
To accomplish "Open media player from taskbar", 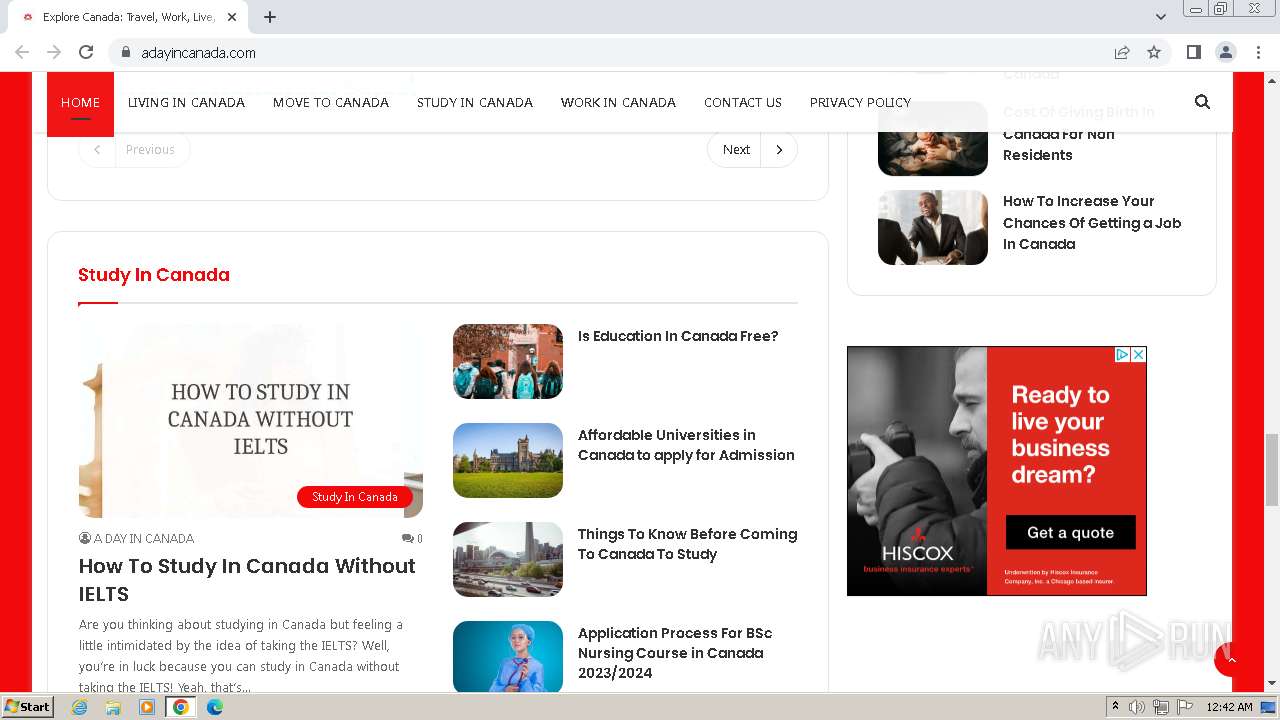I will [147, 707].
